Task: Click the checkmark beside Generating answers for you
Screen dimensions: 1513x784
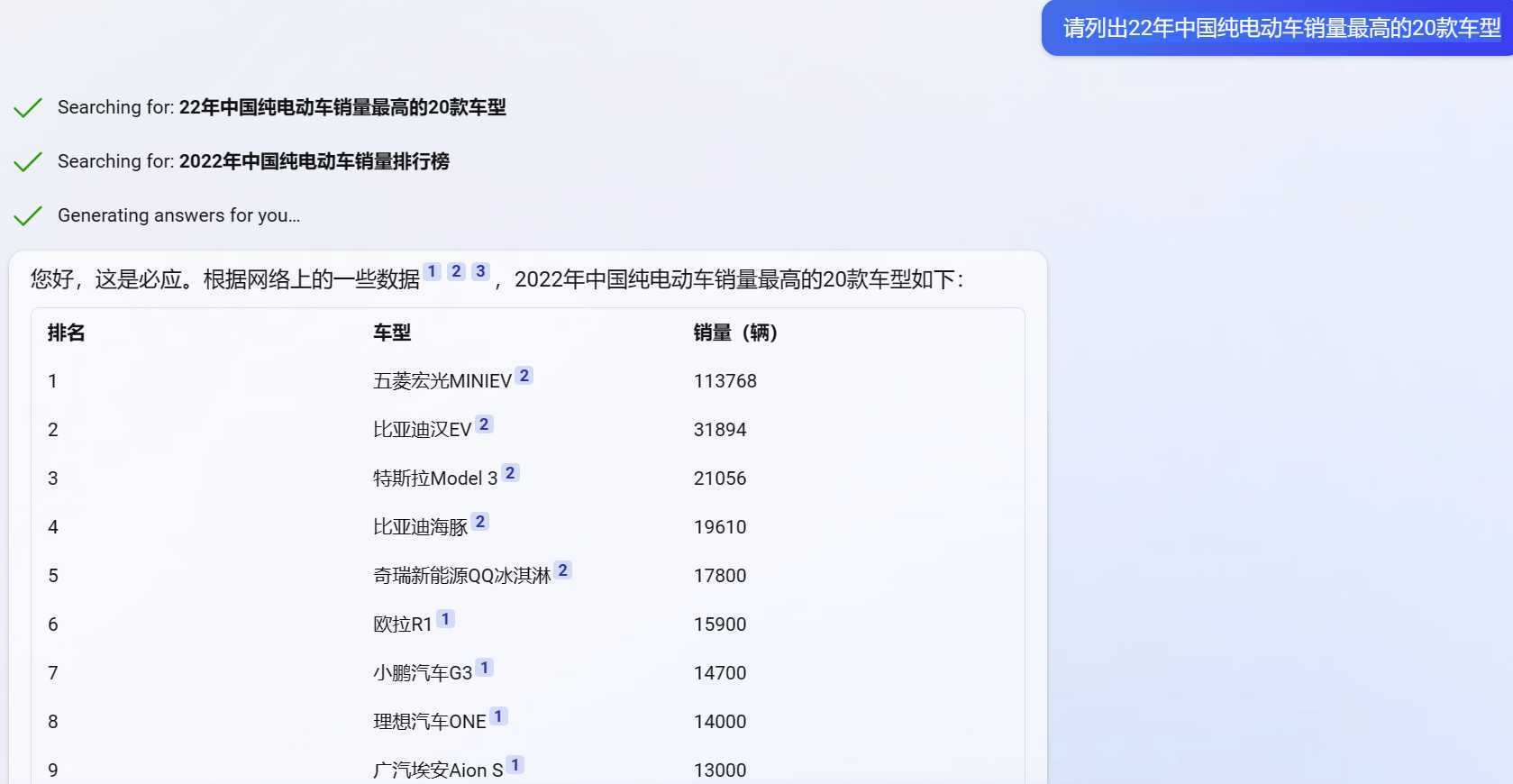Action: pyautogui.click(x=28, y=216)
